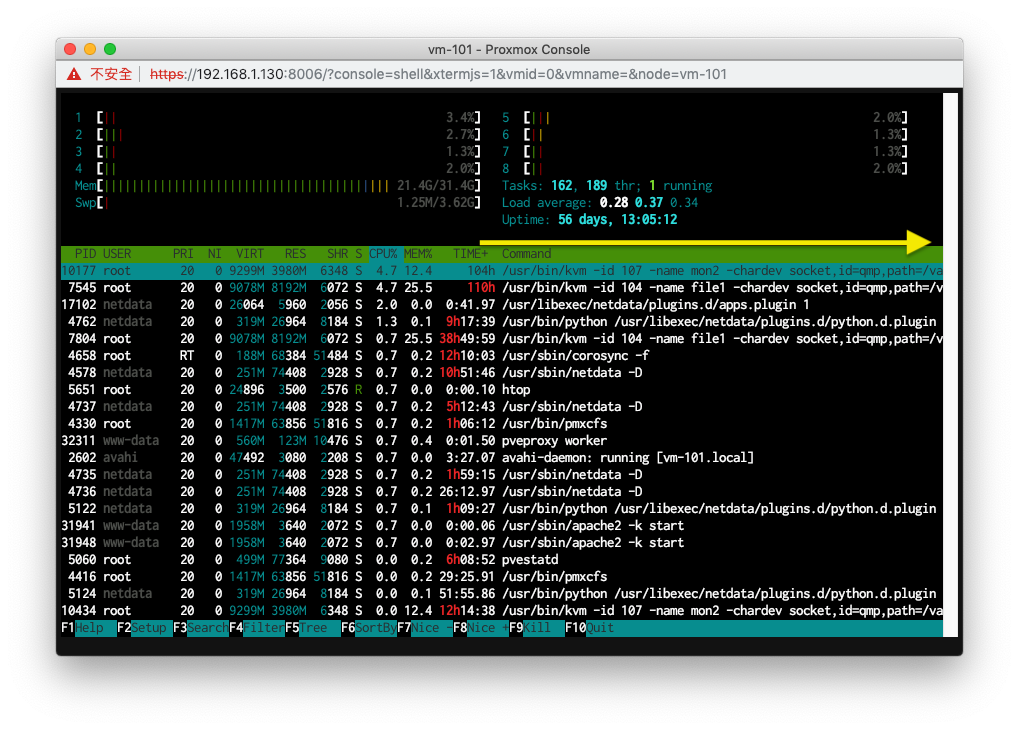The height and width of the screenshot is (730, 1019).
Task: Select netdata process row PID 4735
Action: pos(502,475)
